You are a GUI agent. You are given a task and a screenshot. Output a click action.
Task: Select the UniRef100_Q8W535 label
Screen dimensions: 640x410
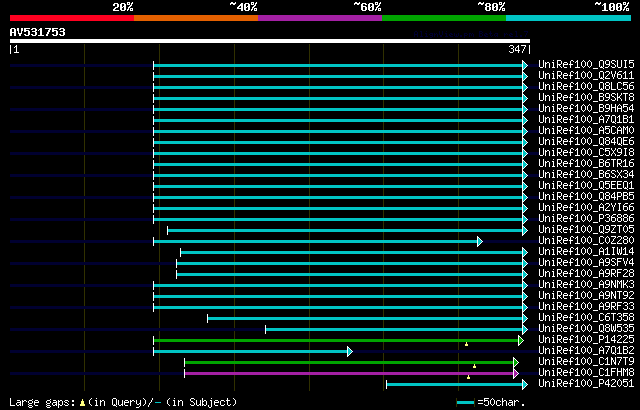pyautogui.click(x=586, y=329)
